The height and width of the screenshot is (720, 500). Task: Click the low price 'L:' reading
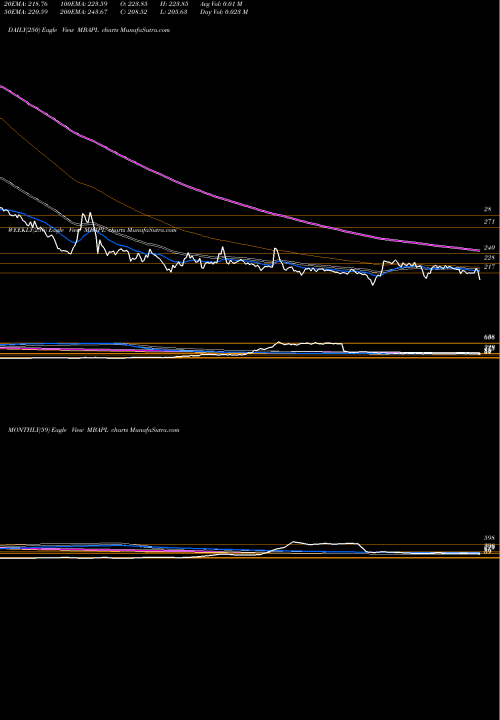coord(174,12)
